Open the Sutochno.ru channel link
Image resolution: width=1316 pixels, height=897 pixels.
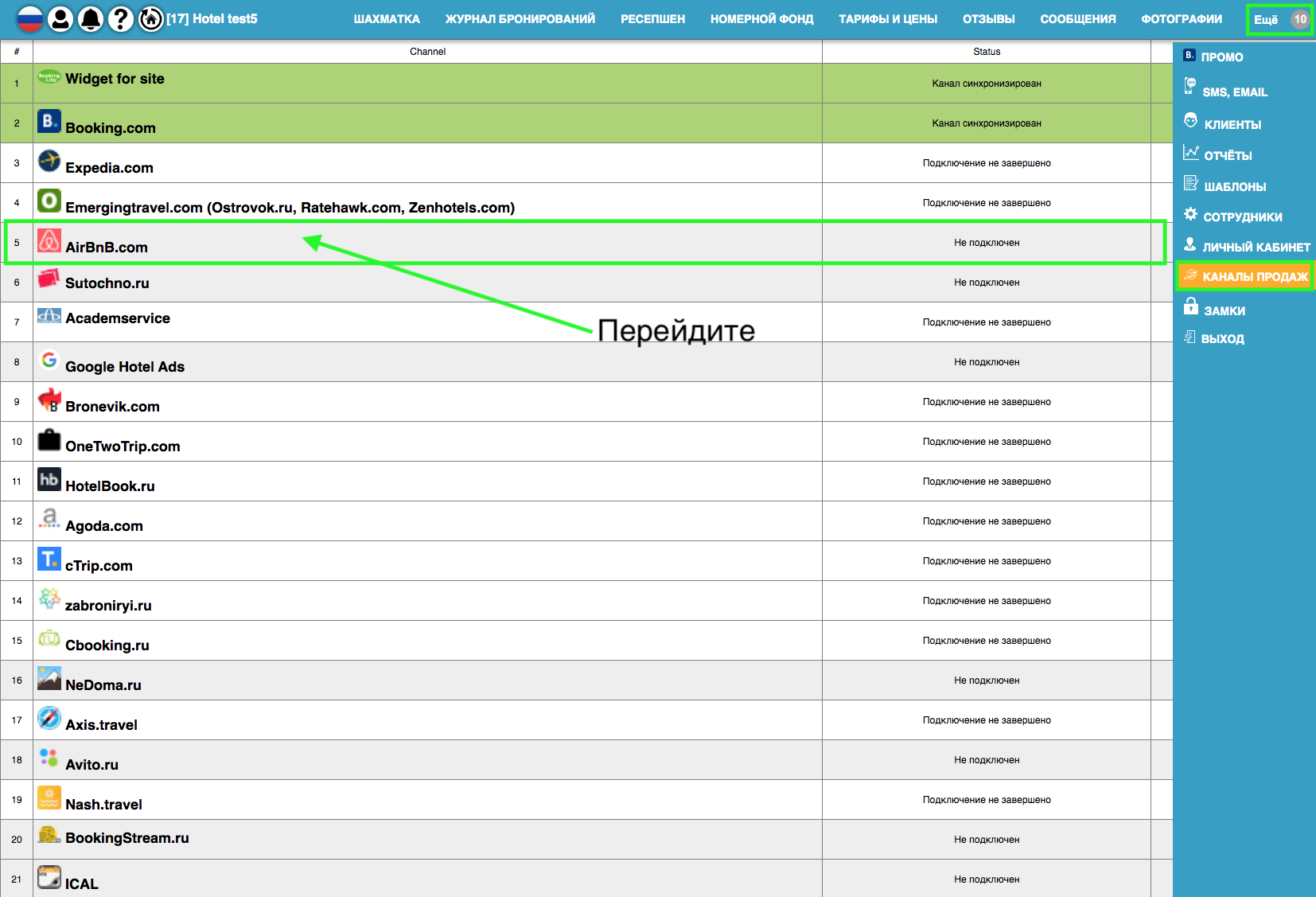click(x=107, y=283)
